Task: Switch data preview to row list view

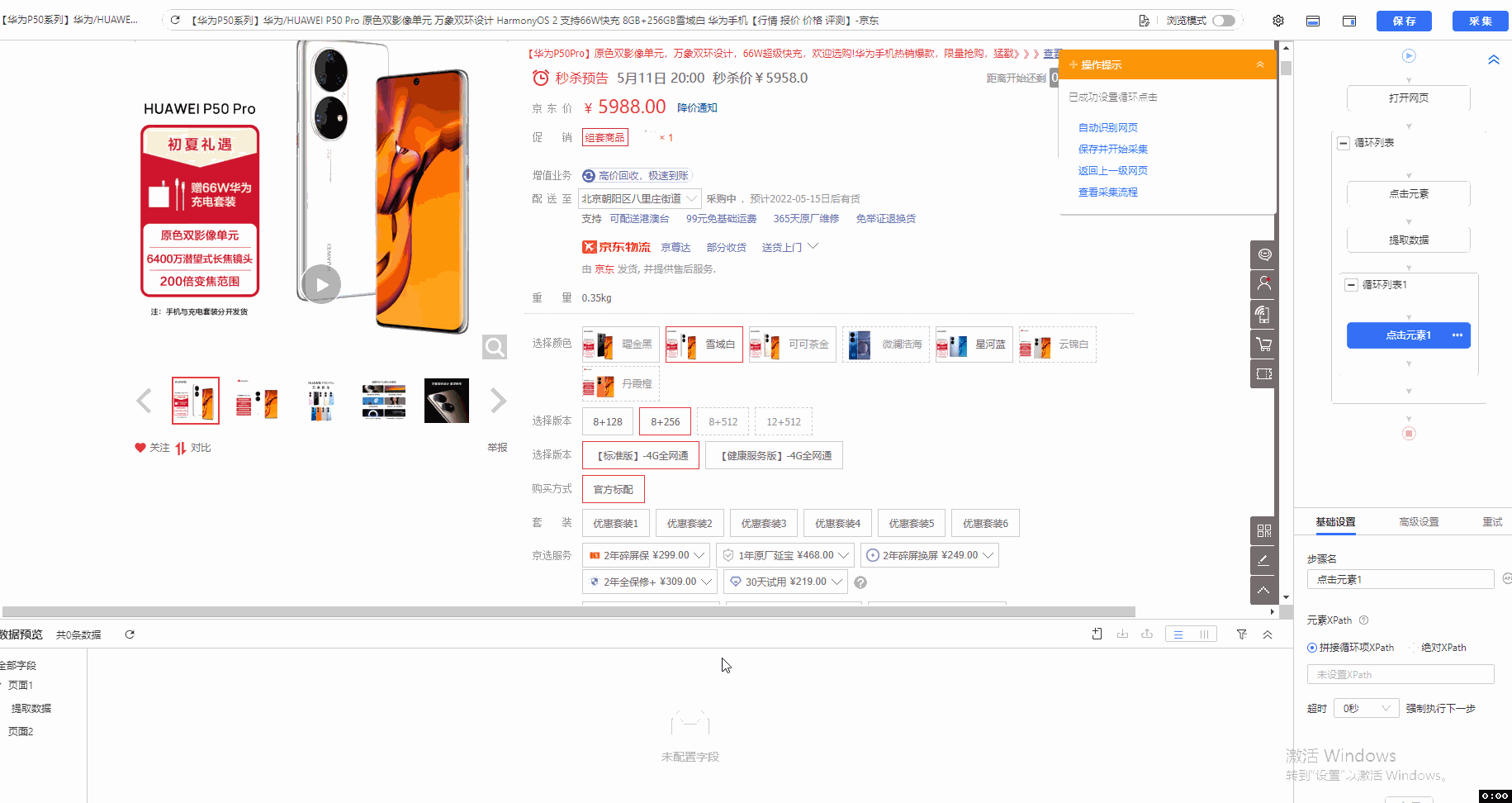Action: click(x=1178, y=634)
